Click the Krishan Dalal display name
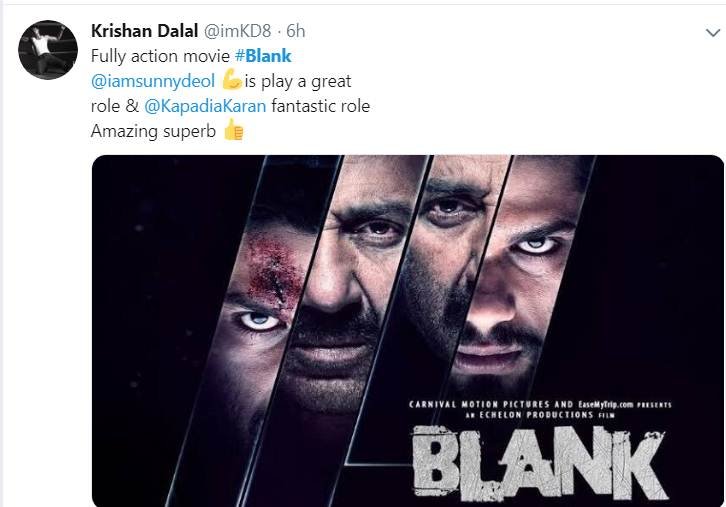726x507 pixels. 144,31
